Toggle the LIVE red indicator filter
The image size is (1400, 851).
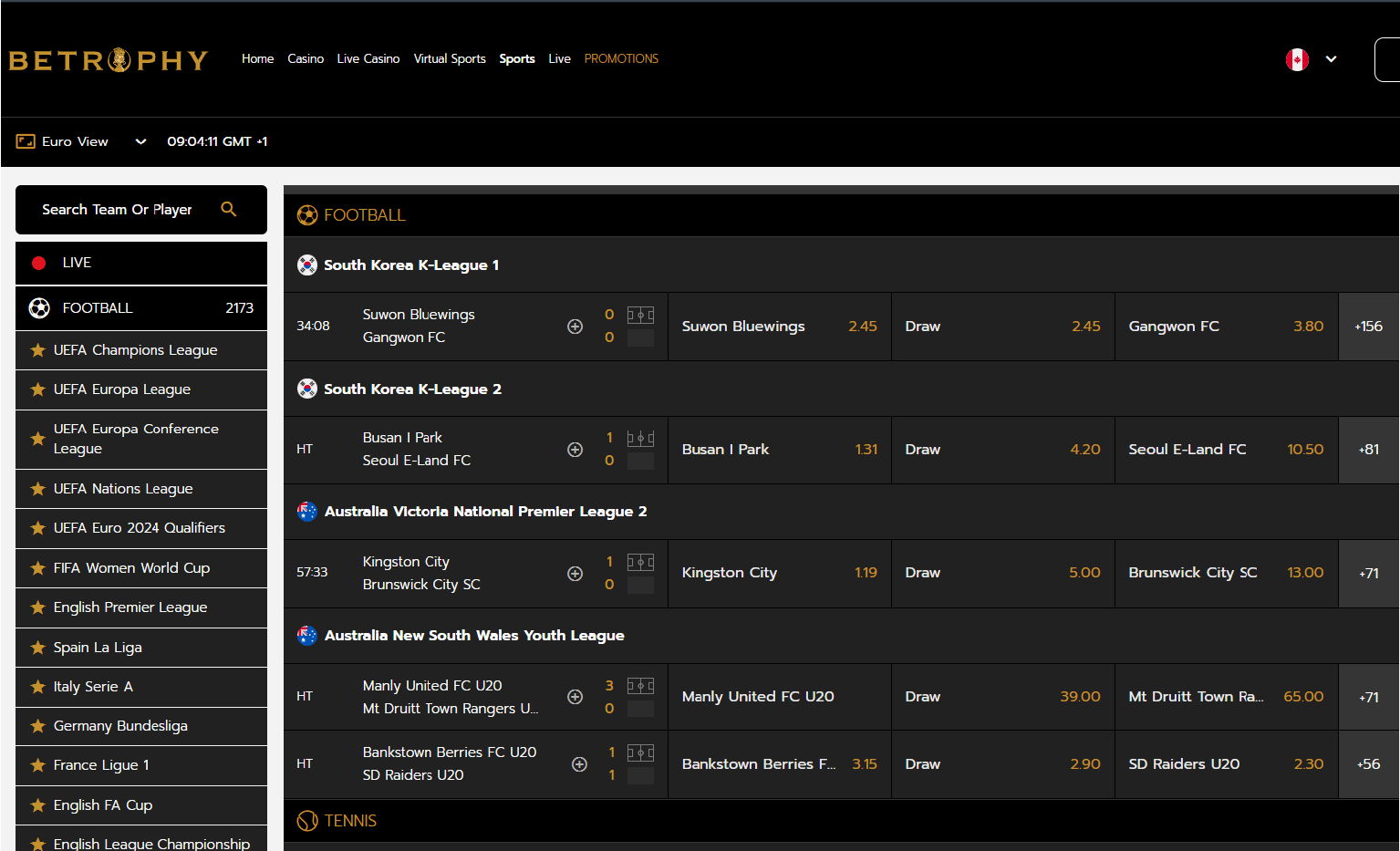[x=39, y=263]
